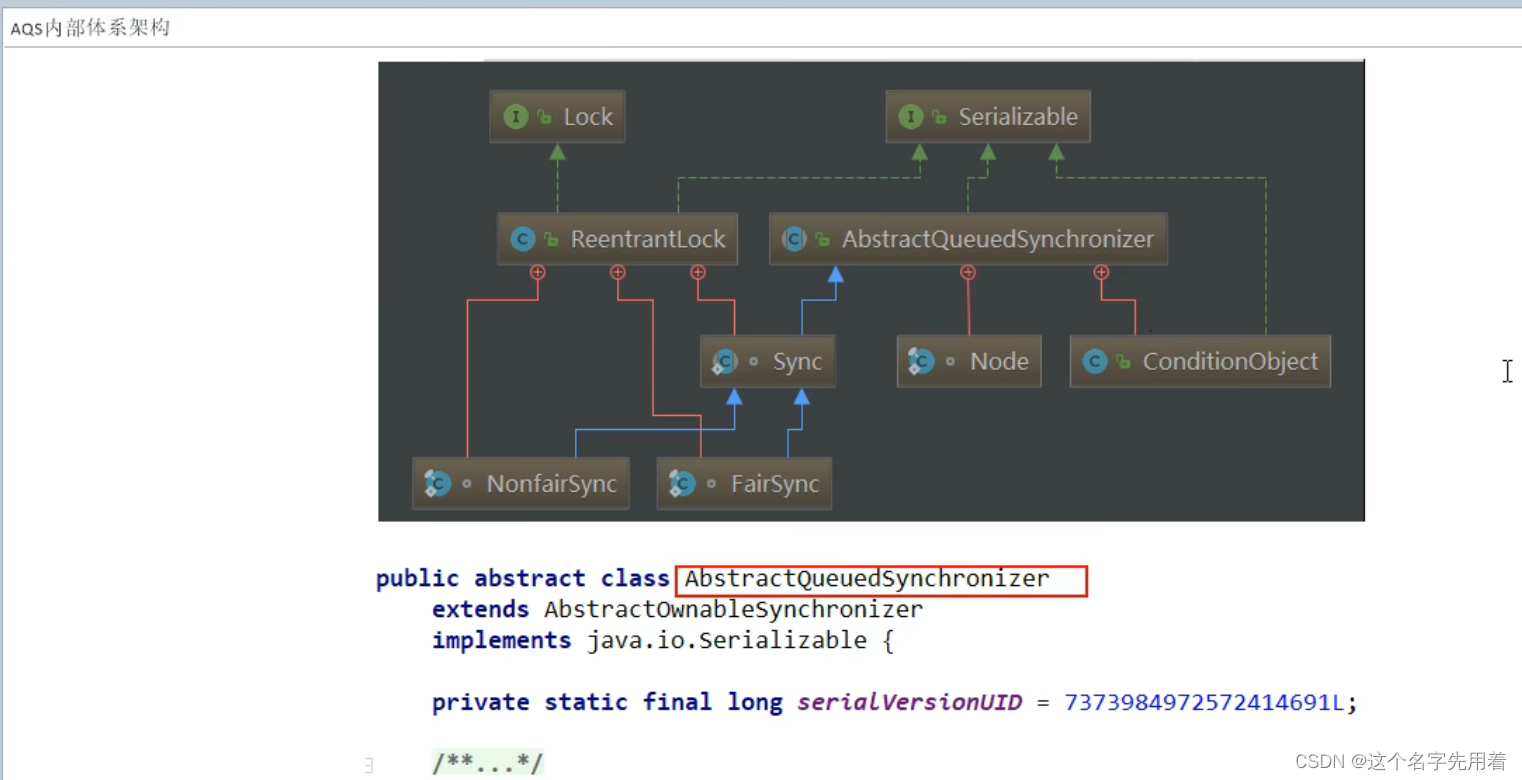Screen dimensions: 1522x780
Task: Expand the folded /**...*/ comment
Action: [488, 764]
